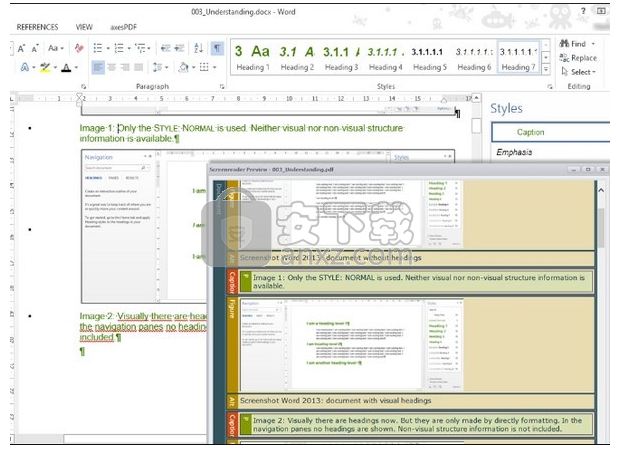Go to next styles gallery row
The height and width of the screenshot is (457, 618).
(x=546, y=58)
